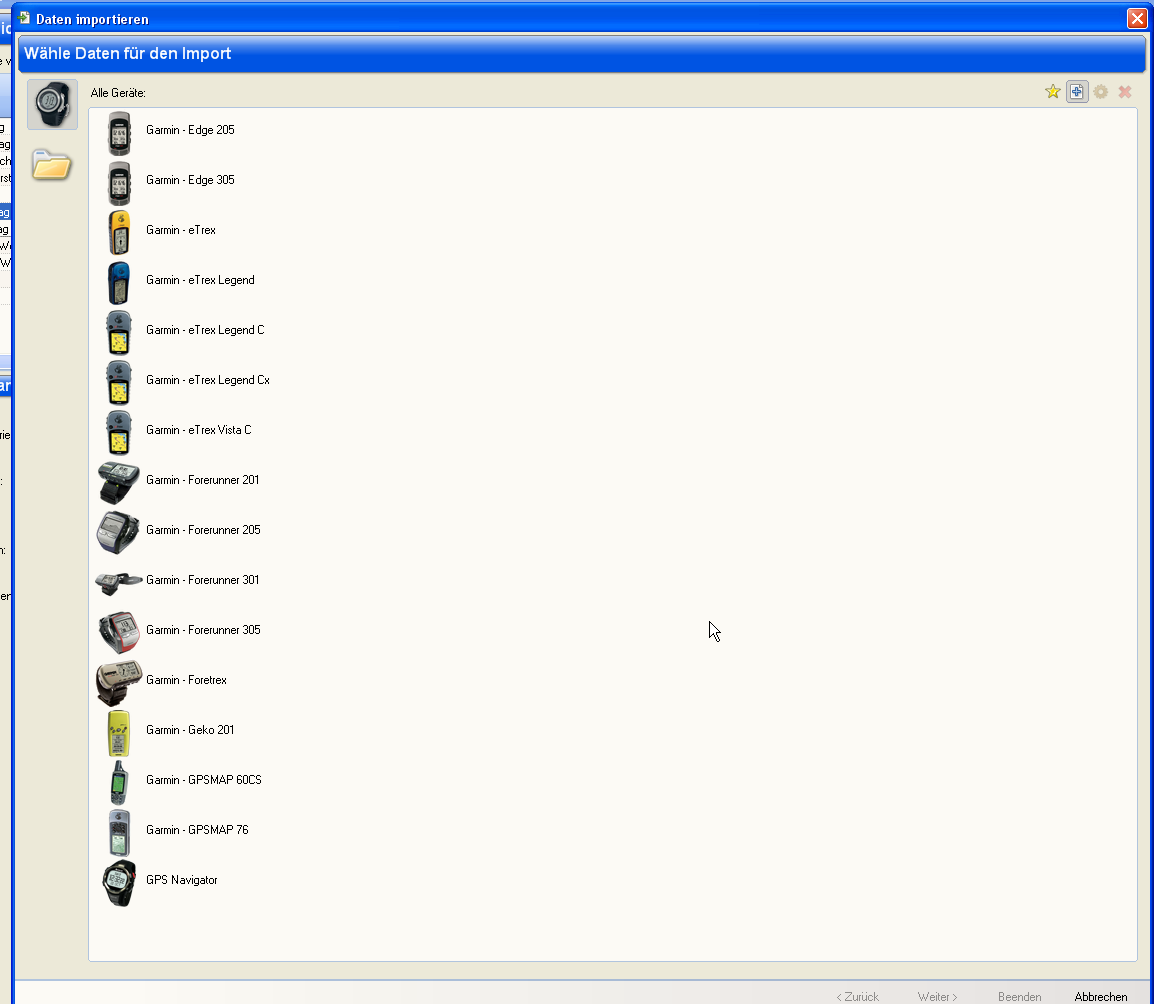Screen dimensions: 1154x1004
Task: Click the yellow Garmin - eTrex icon
Action: click(x=119, y=232)
